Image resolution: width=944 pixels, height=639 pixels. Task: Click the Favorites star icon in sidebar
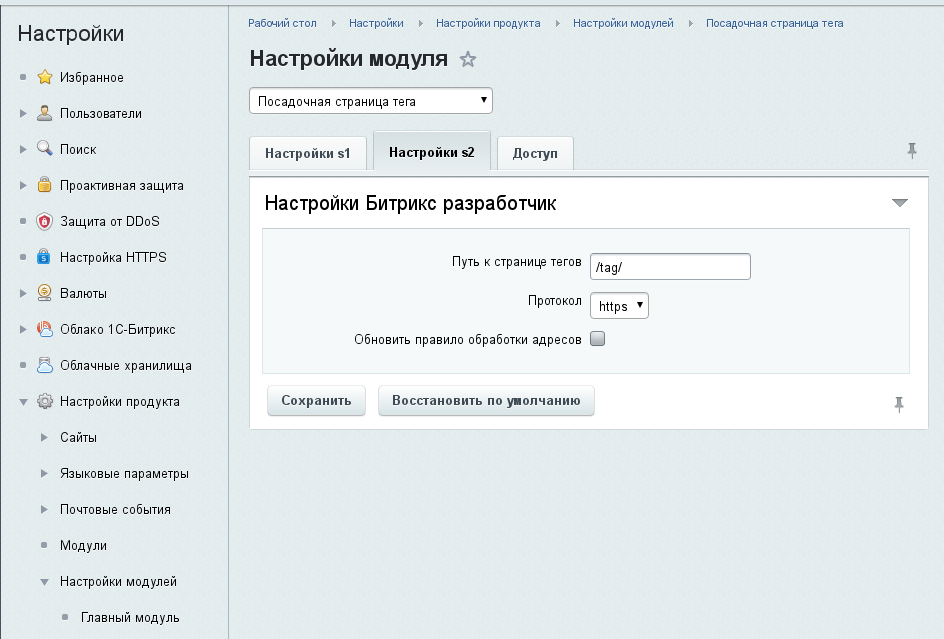pyautogui.click(x=44, y=78)
